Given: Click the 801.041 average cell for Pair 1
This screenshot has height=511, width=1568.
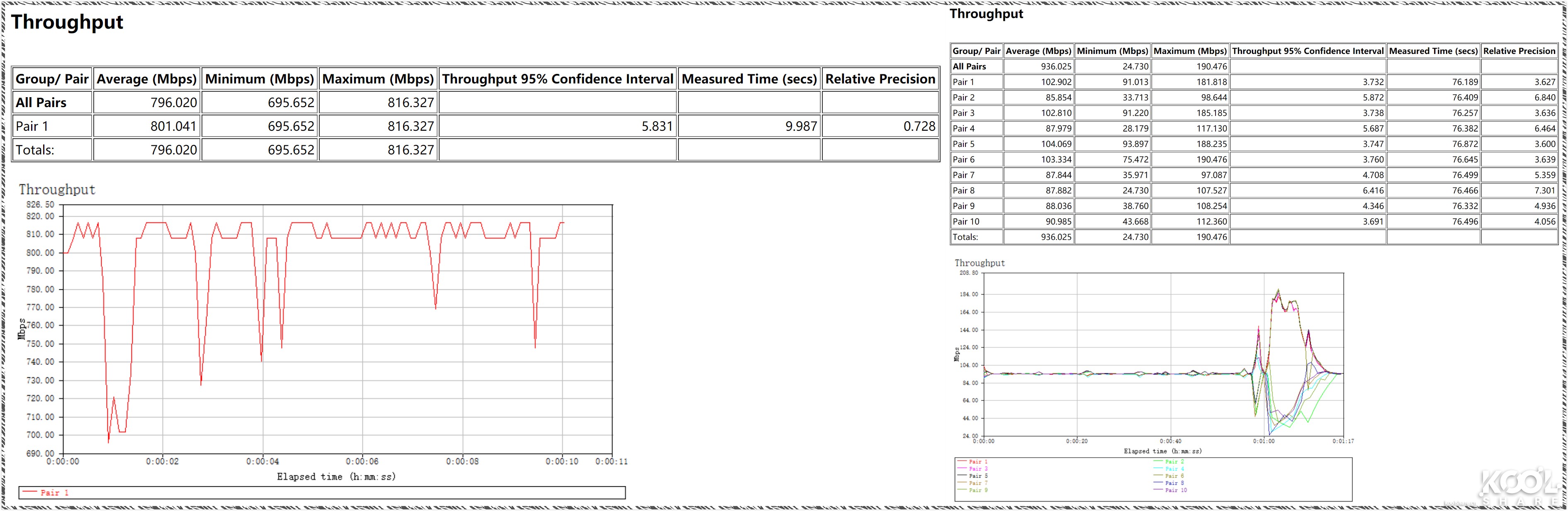Looking at the screenshot, I should click(173, 126).
